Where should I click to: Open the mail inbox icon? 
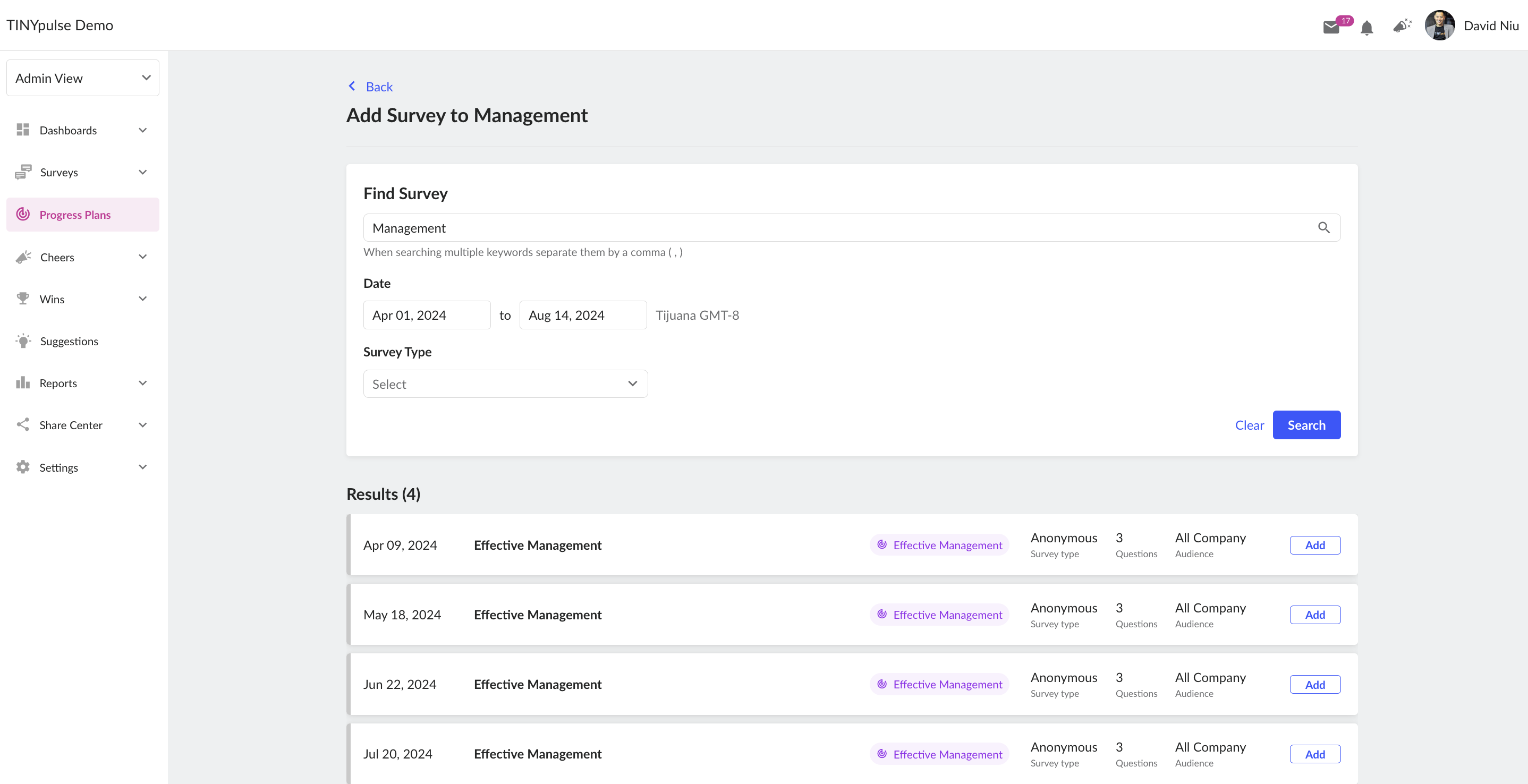1331,27
